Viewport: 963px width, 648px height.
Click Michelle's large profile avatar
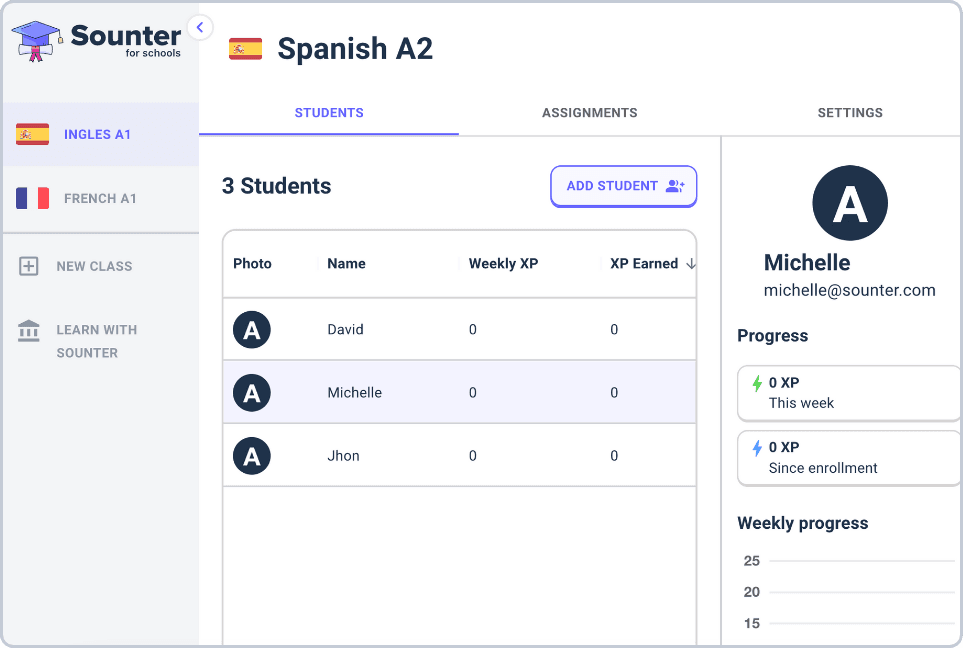(x=850, y=203)
